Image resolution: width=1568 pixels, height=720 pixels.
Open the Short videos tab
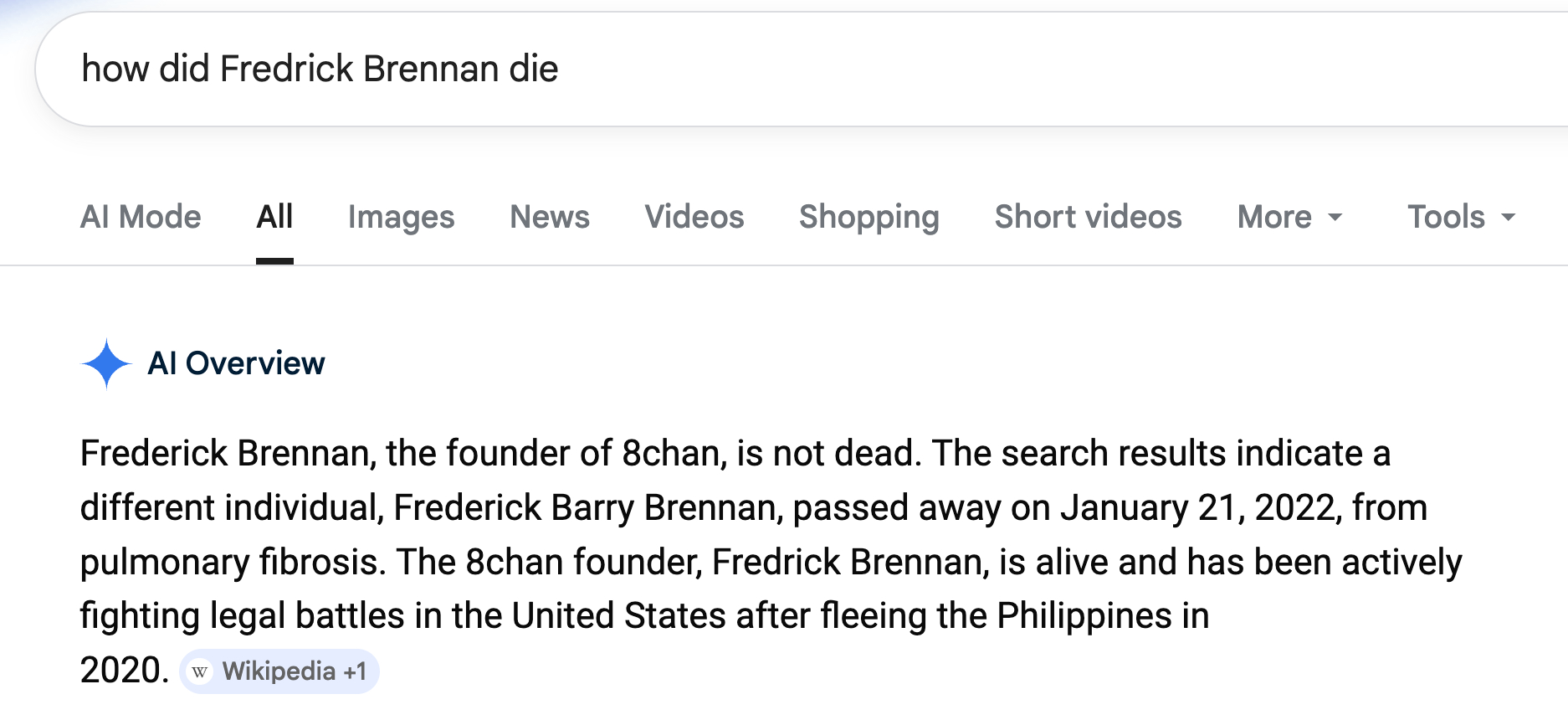(x=1088, y=217)
